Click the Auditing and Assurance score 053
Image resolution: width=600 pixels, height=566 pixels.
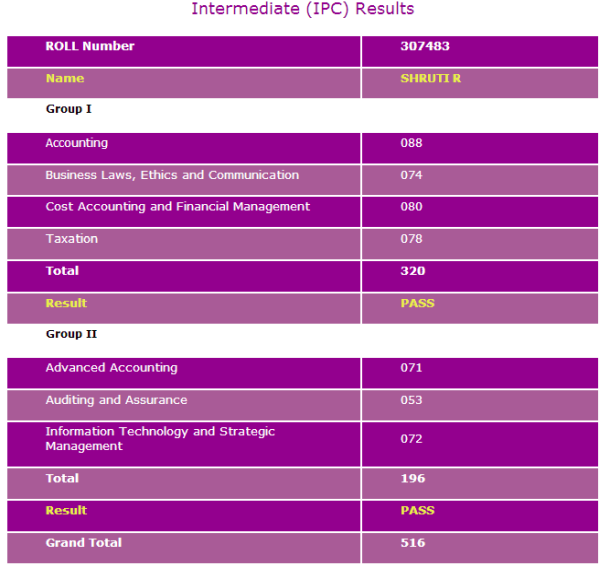[x=411, y=401]
